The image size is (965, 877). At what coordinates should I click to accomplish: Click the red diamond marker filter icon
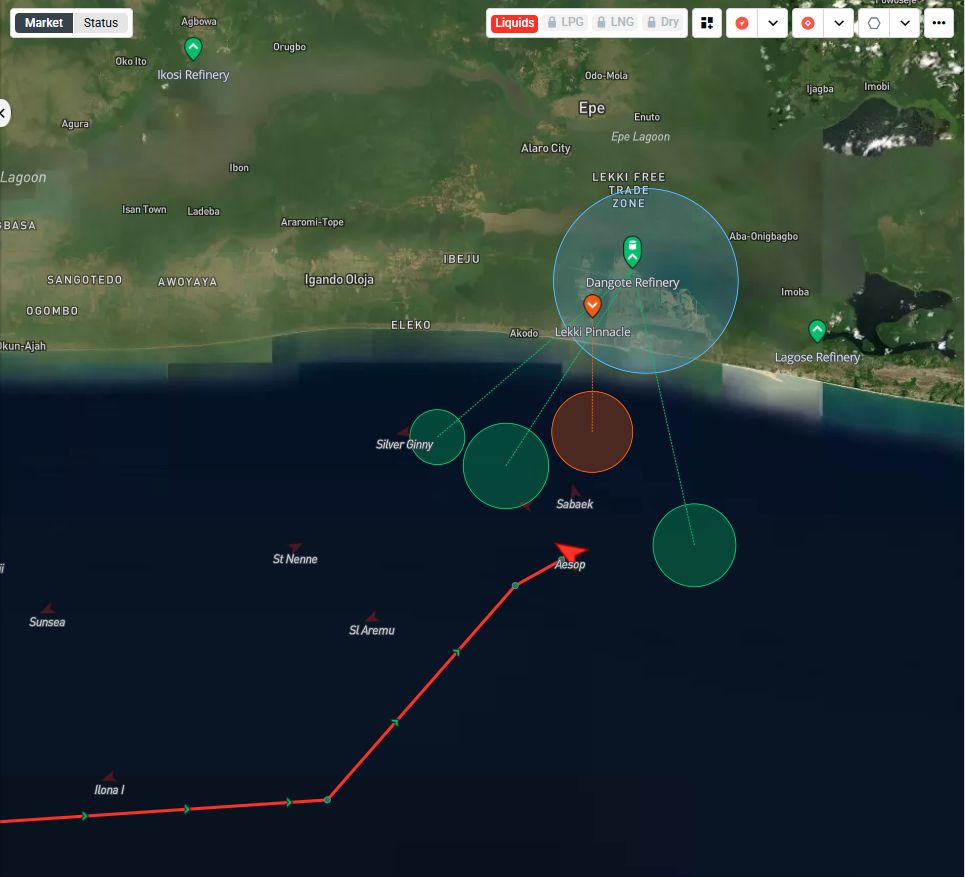(808, 23)
